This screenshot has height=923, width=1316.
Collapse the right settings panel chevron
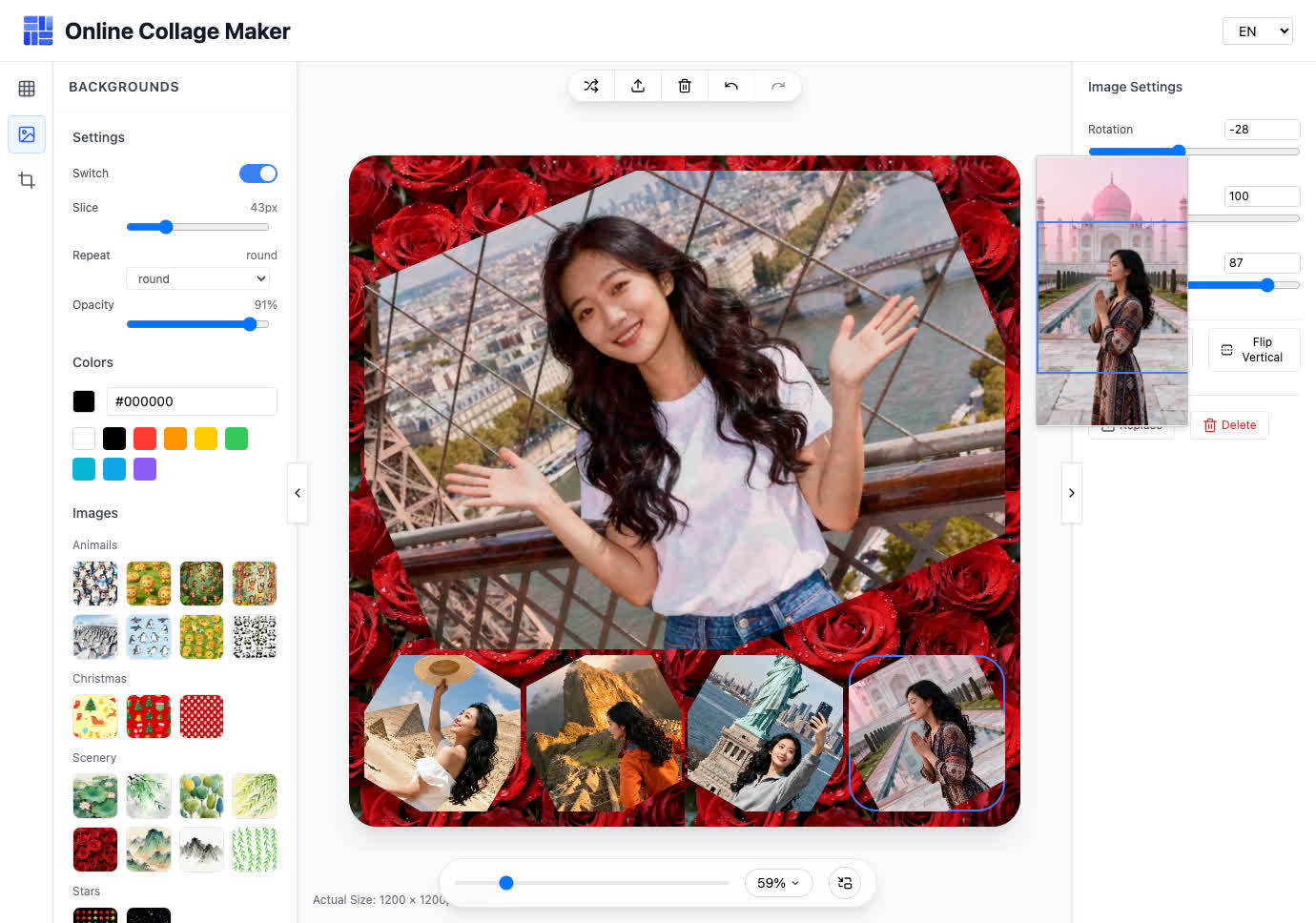1072,493
